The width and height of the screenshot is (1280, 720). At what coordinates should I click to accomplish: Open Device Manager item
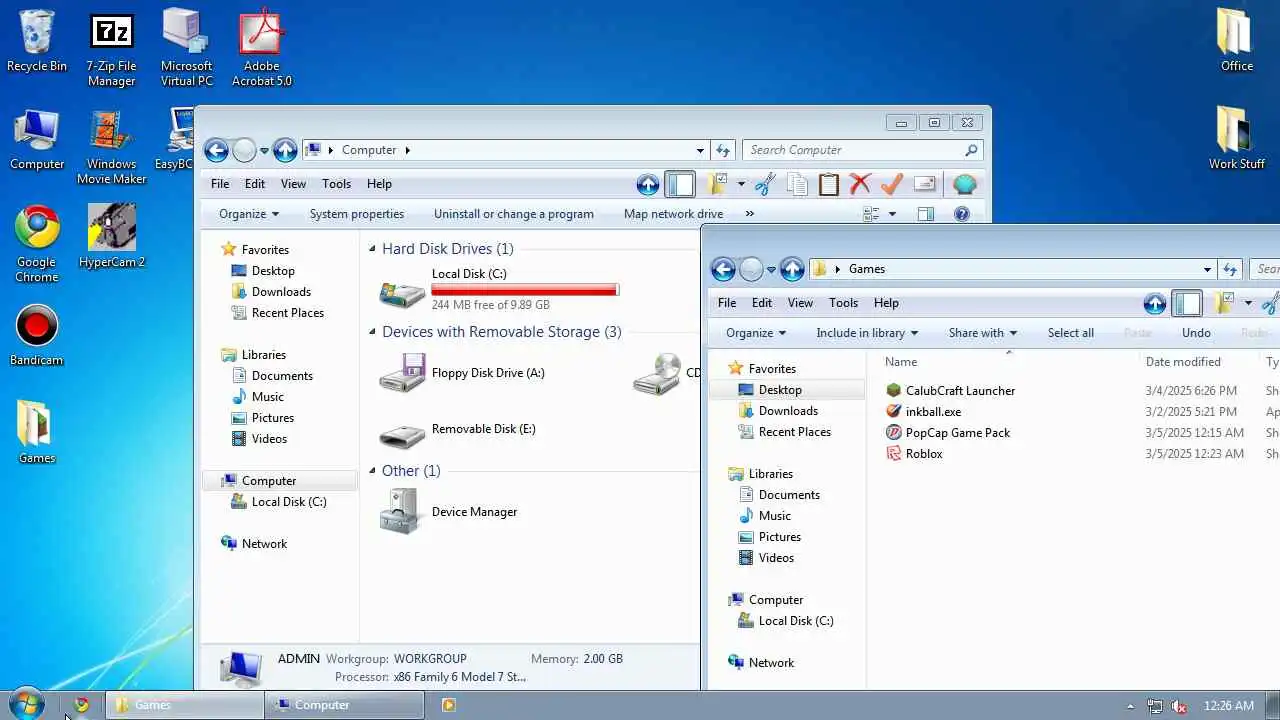(x=449, y=512)
